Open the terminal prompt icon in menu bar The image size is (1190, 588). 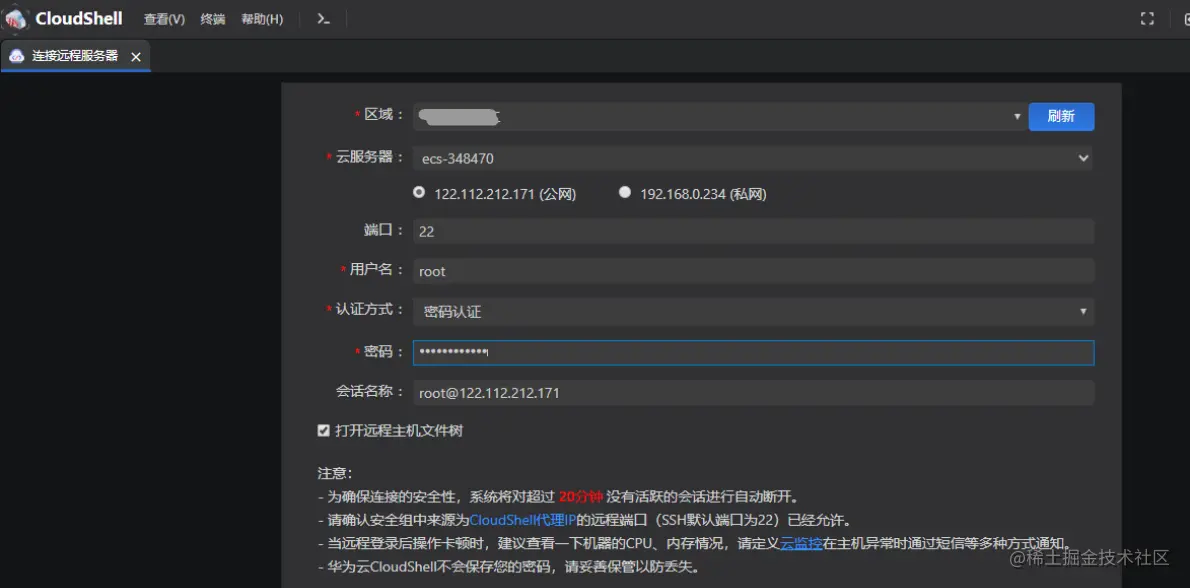coord(323,19)
